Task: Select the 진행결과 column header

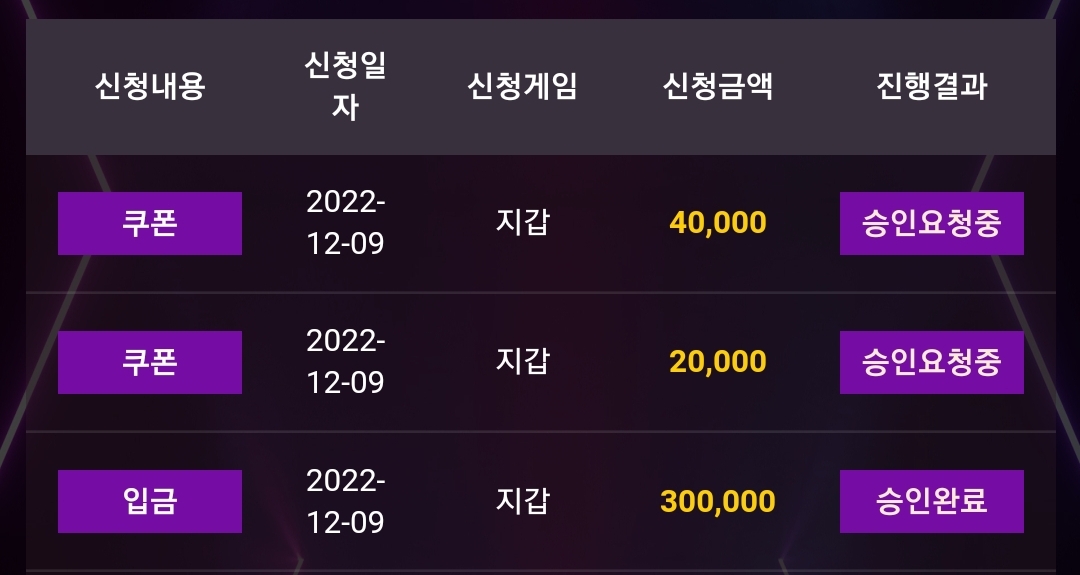Action: pos(931,87)
